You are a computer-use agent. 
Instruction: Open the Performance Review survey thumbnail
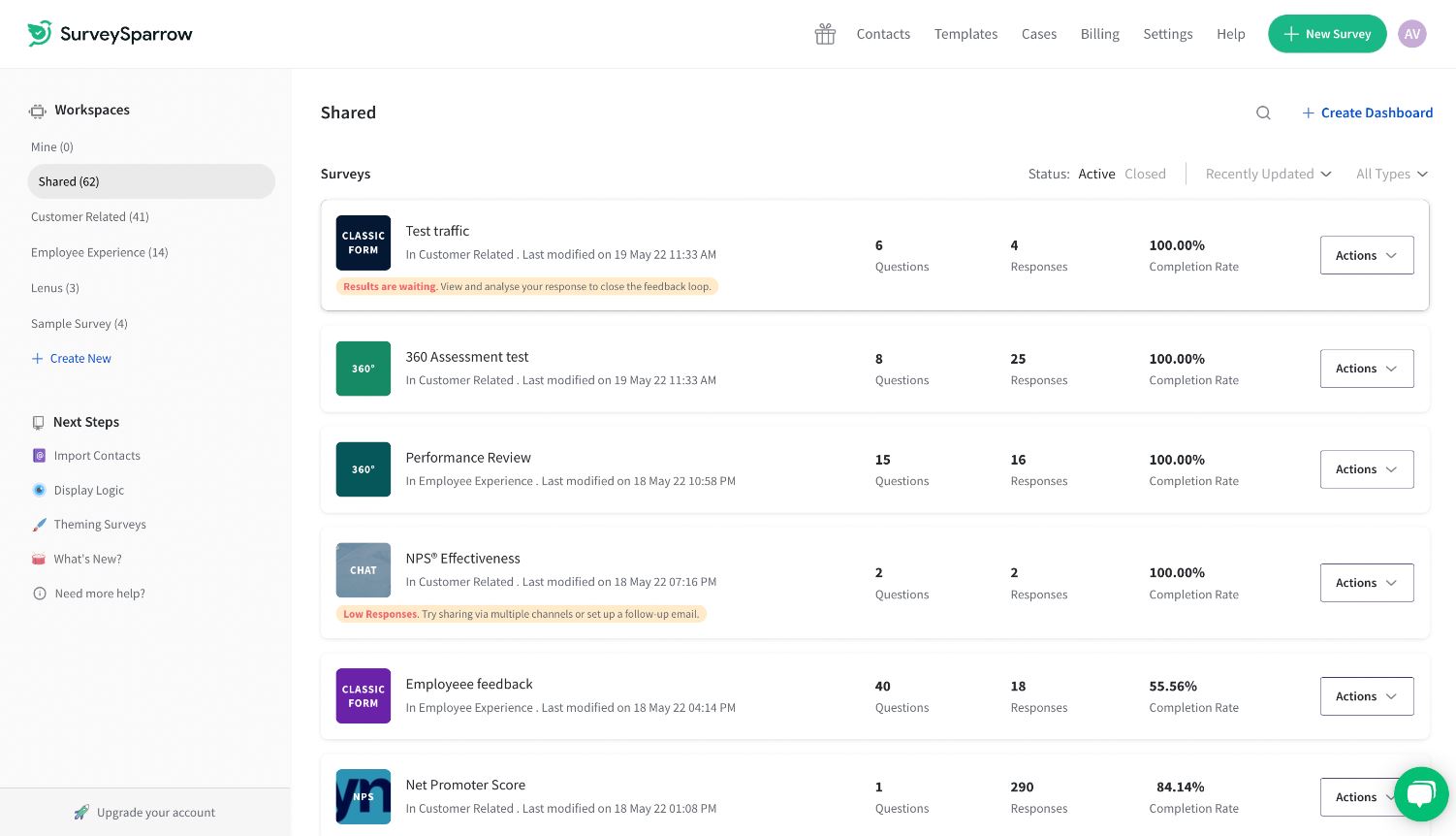(x=364, y=469)
